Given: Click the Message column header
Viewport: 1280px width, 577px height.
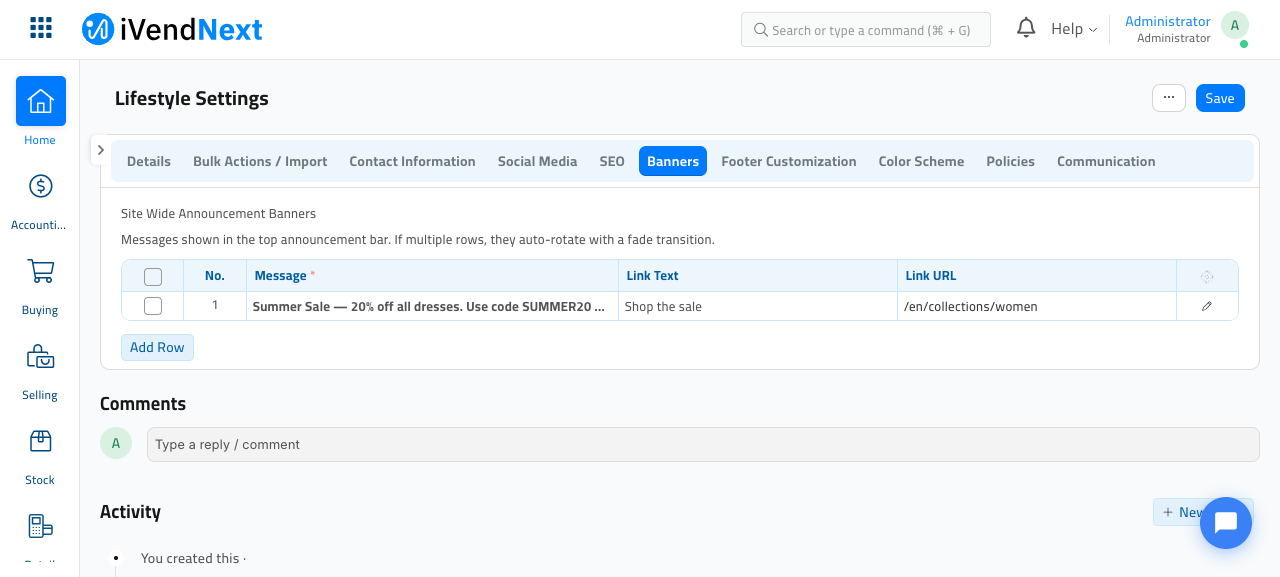Looking at the screenshot, I should [x=432, y=276].
